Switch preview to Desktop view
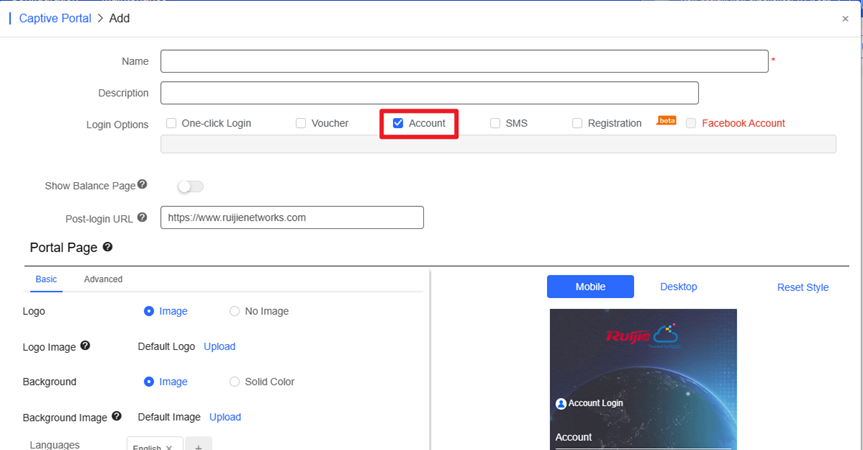This screenshot has width=863, height=450. click(x=678, y=287)
